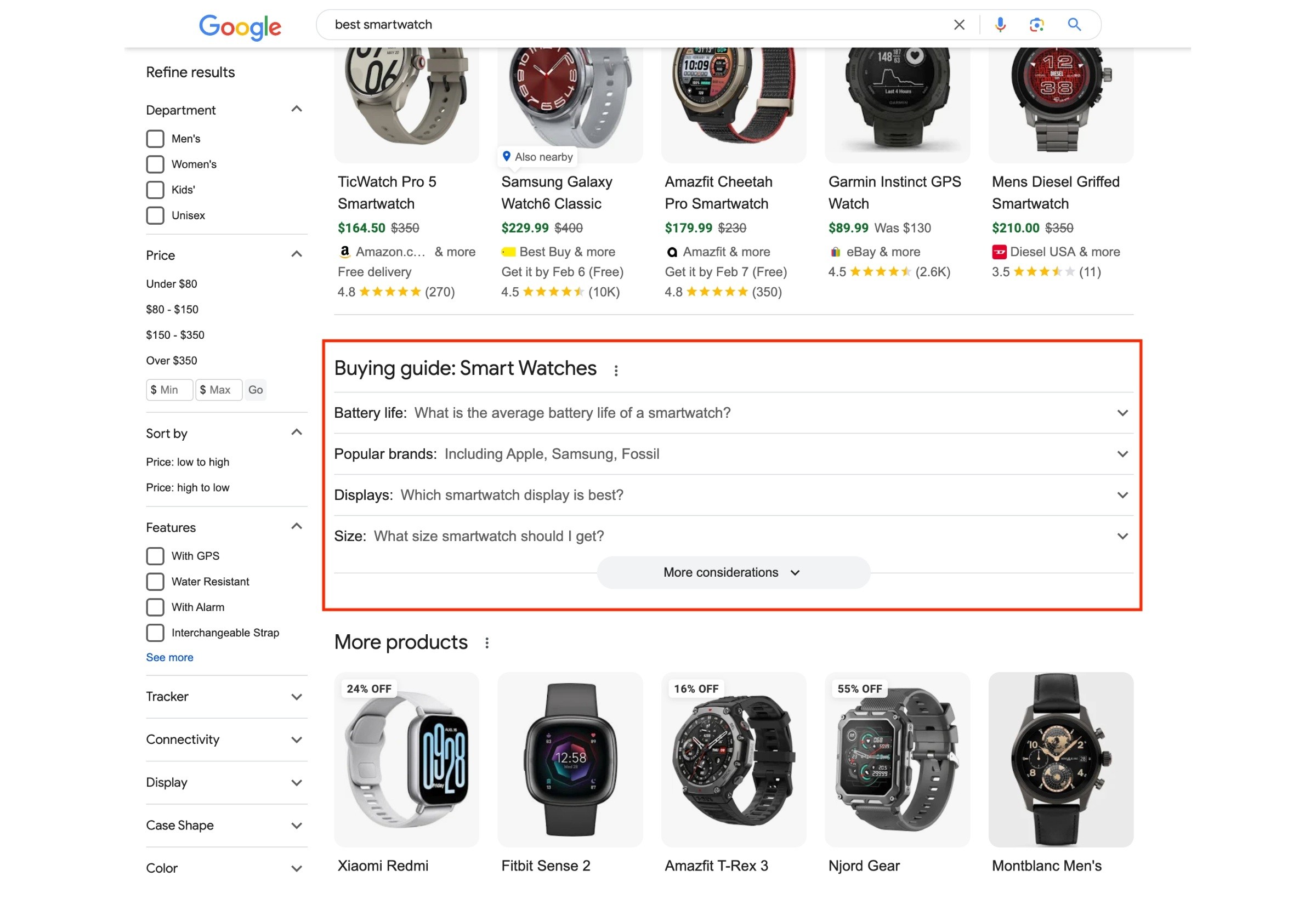Screen dimensions: 1316x899
Task: Click the magnifying glass search icon
Action: [1074, 24]
